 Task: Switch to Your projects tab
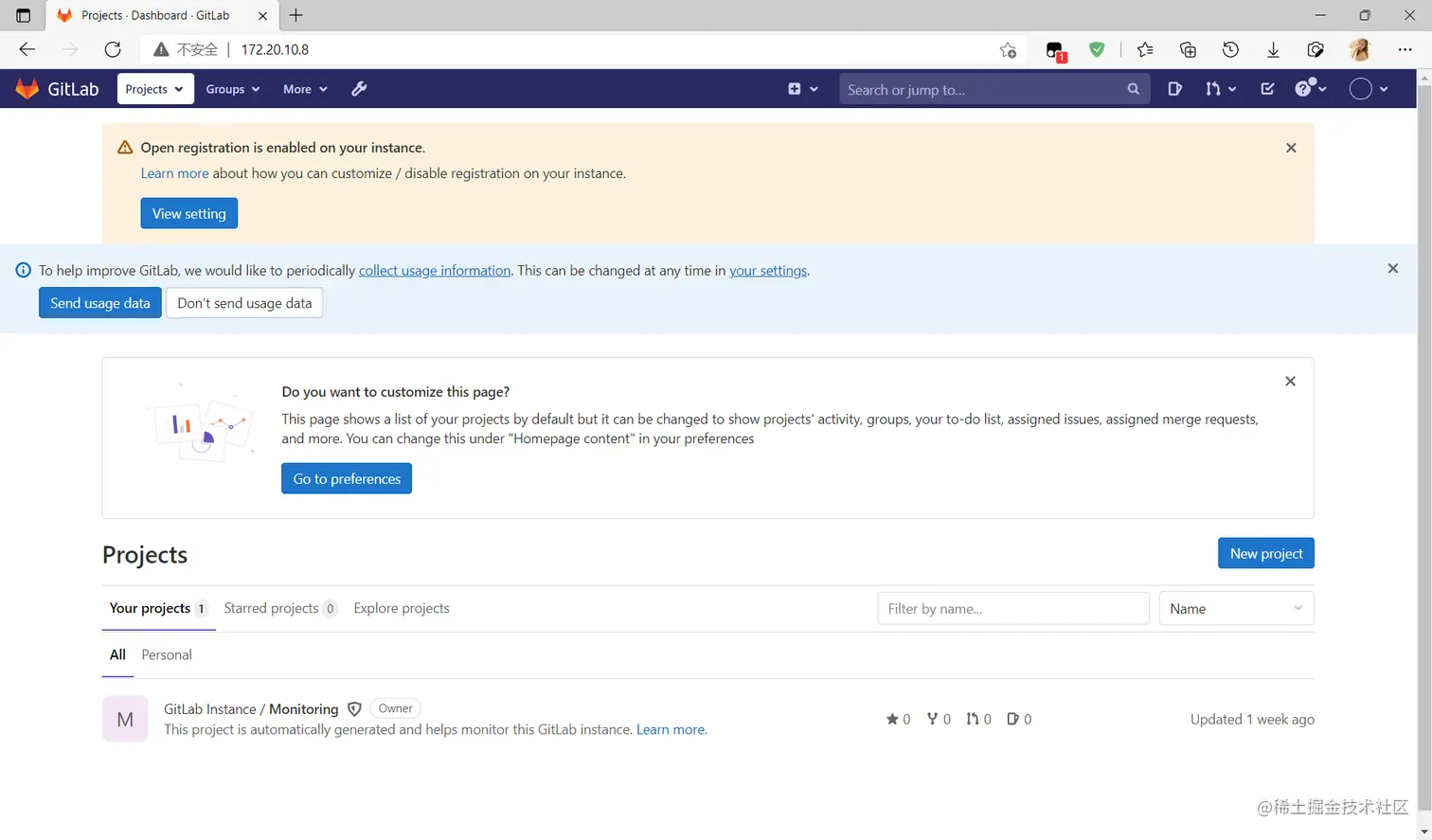(158, 608)
